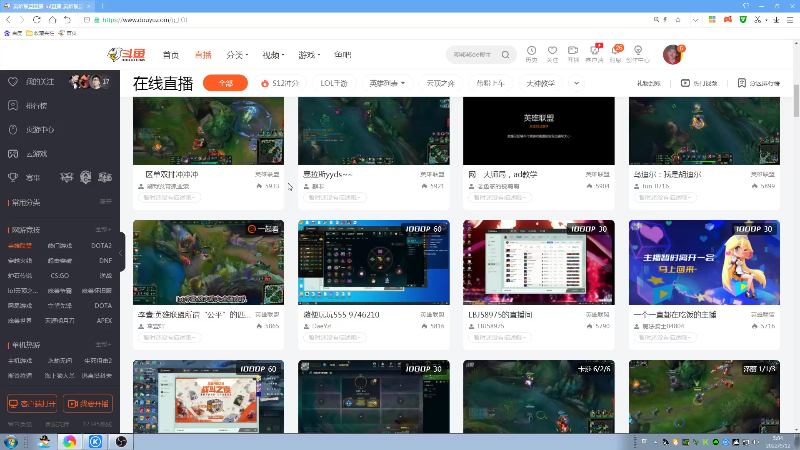Click the browser home icon
The height and width of the screenshot is (450, 800).
[52, 19]
